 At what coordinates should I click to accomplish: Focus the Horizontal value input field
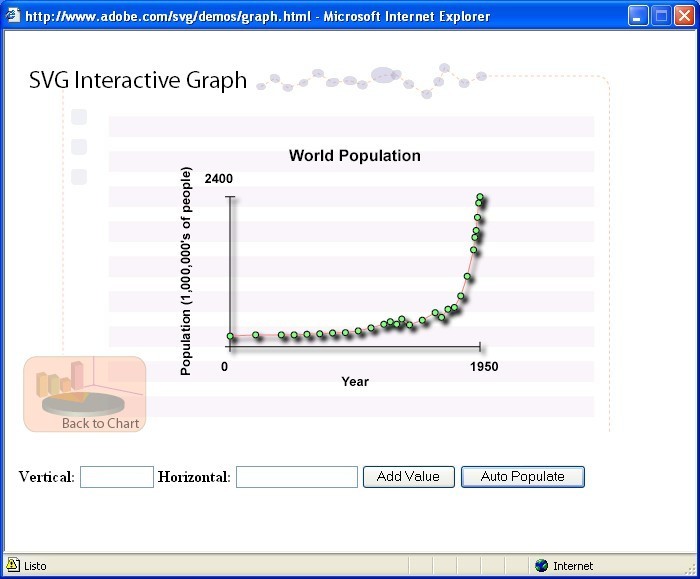[296, 477]
